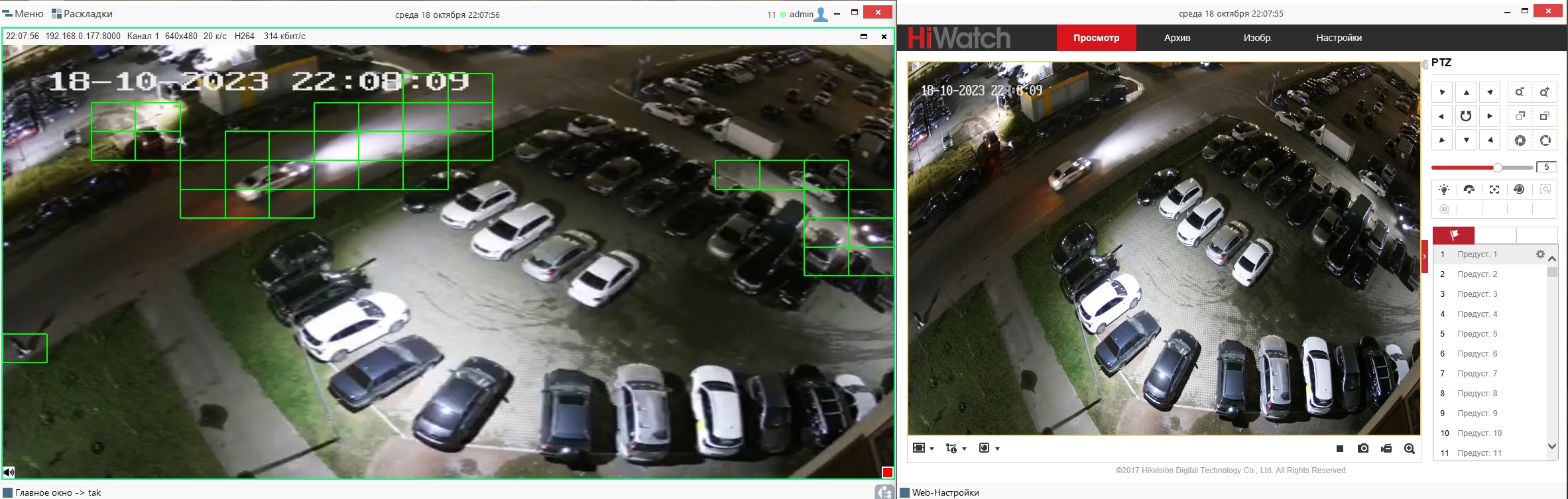Switch to the Архив tab
Image resolution: width=1568 pixels, height=499 pixels.
coord(1177,38)
